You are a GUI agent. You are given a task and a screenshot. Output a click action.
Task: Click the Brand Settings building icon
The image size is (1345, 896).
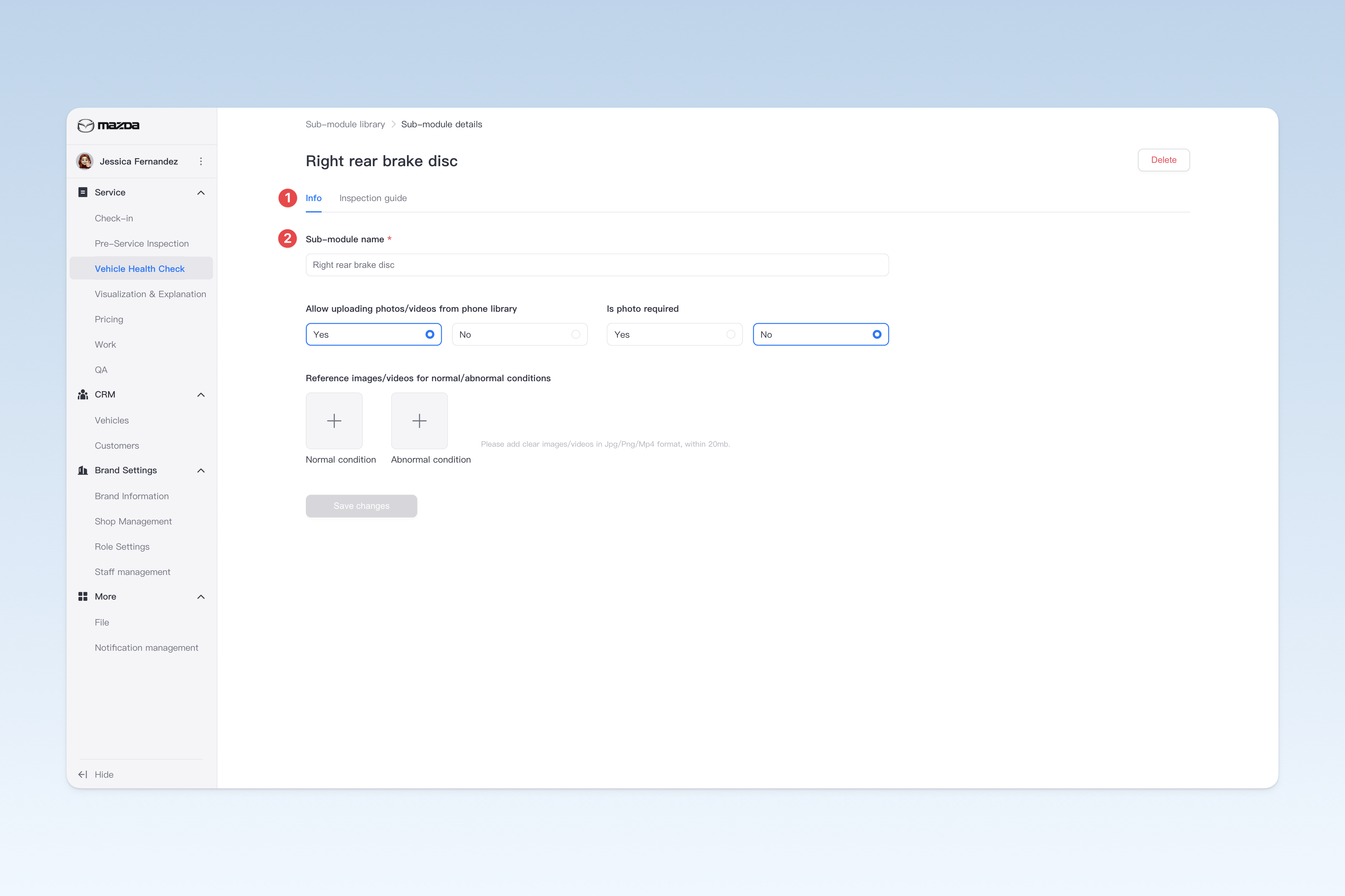[x=83, y=470]
